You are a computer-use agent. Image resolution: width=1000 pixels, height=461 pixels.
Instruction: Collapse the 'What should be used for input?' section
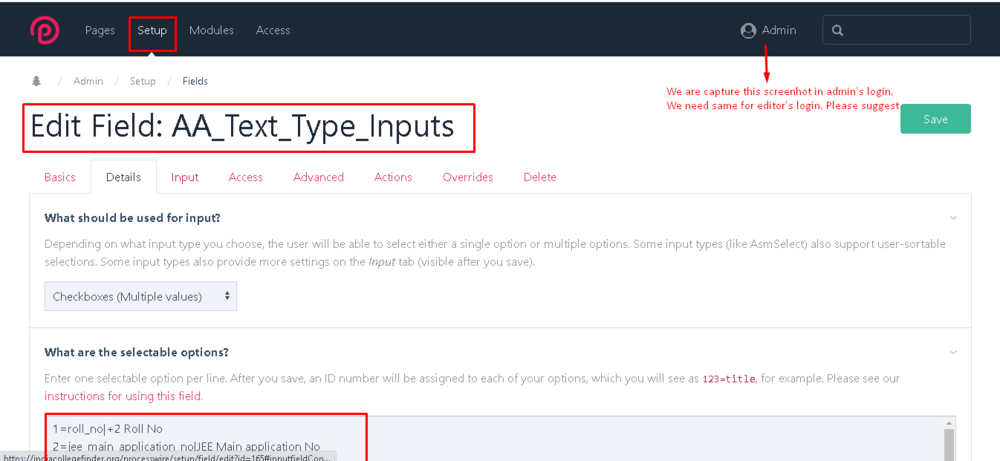coord(953,218)
